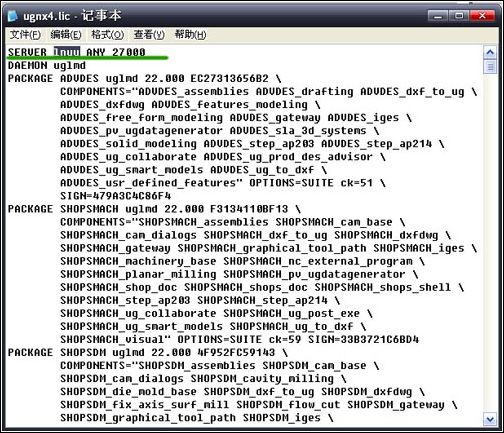The height and width of the screenshot is (433, 504).
Task: Click the scrollbar down arrow
Action: click(490, 419)
